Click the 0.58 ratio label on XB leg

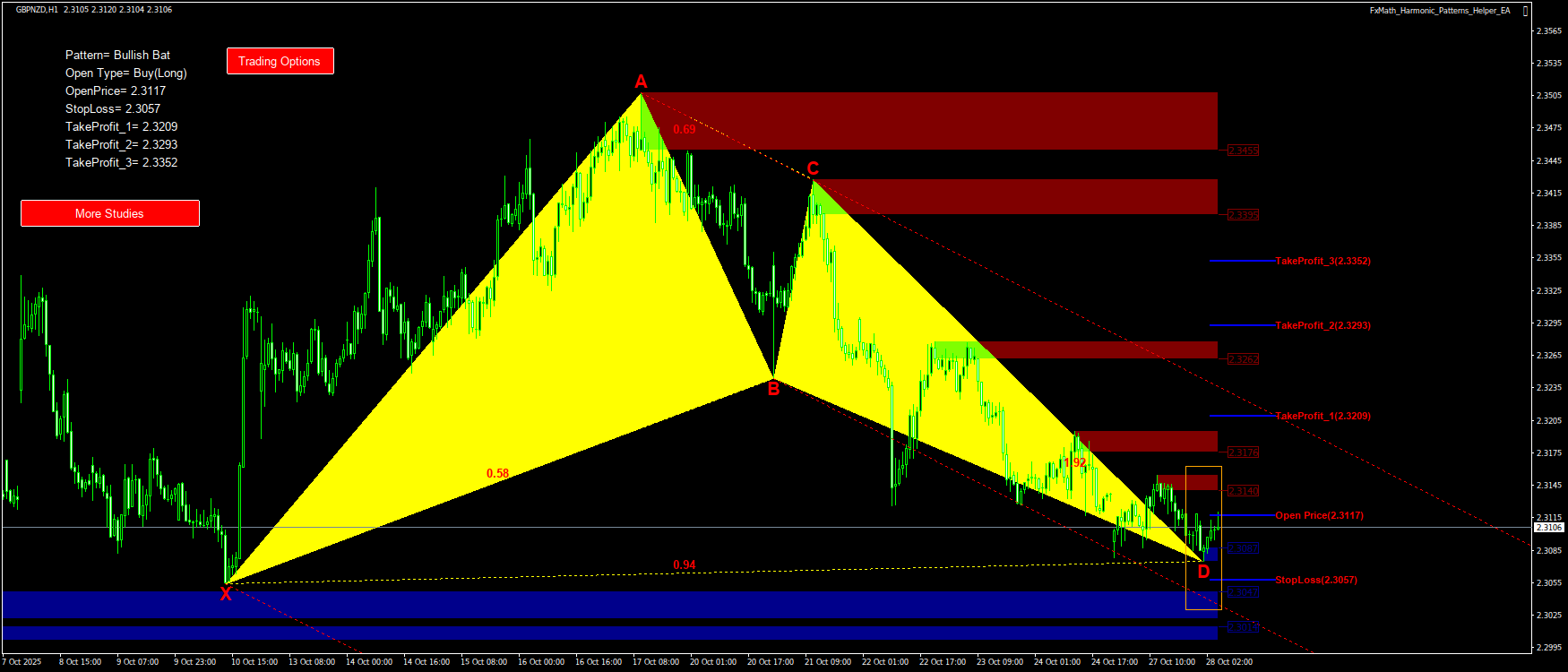pos(497,473)
